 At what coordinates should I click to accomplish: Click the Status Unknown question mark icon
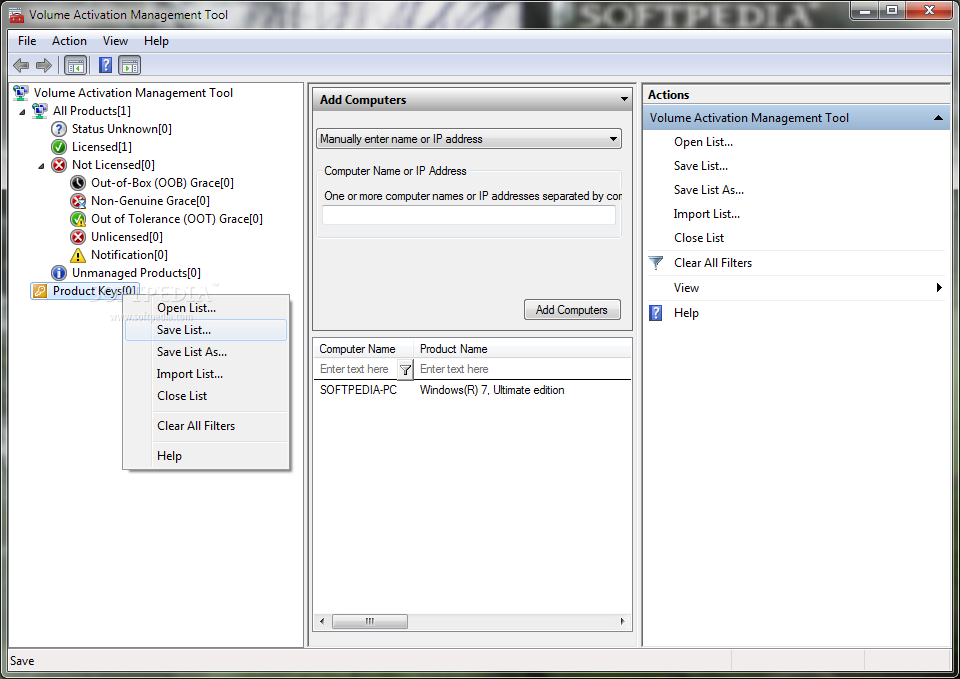coord(59,129)
